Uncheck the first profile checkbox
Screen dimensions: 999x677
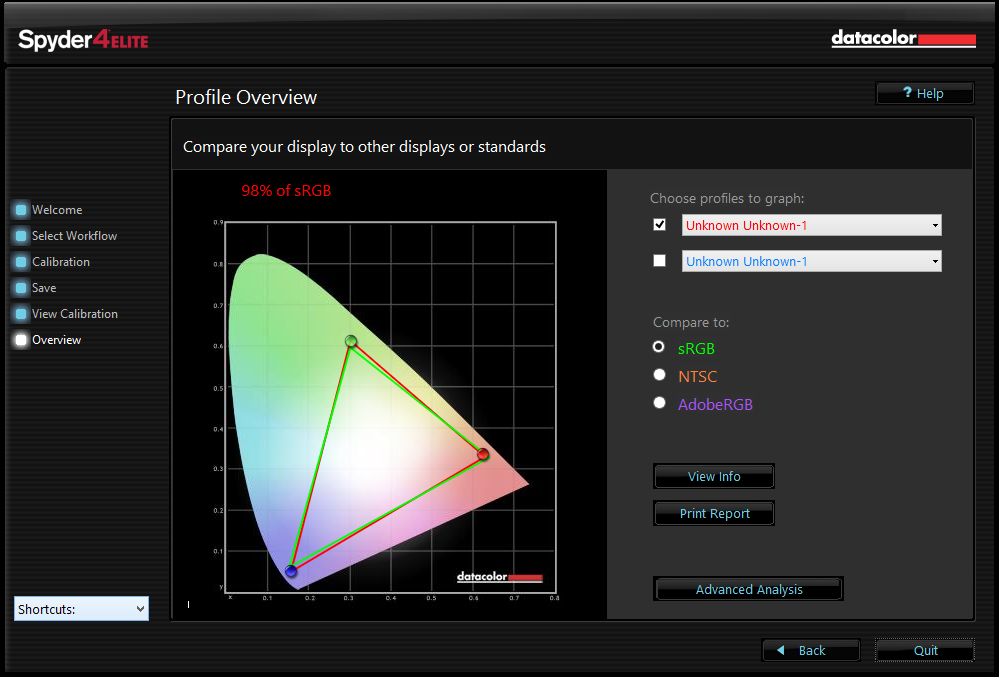659,225
